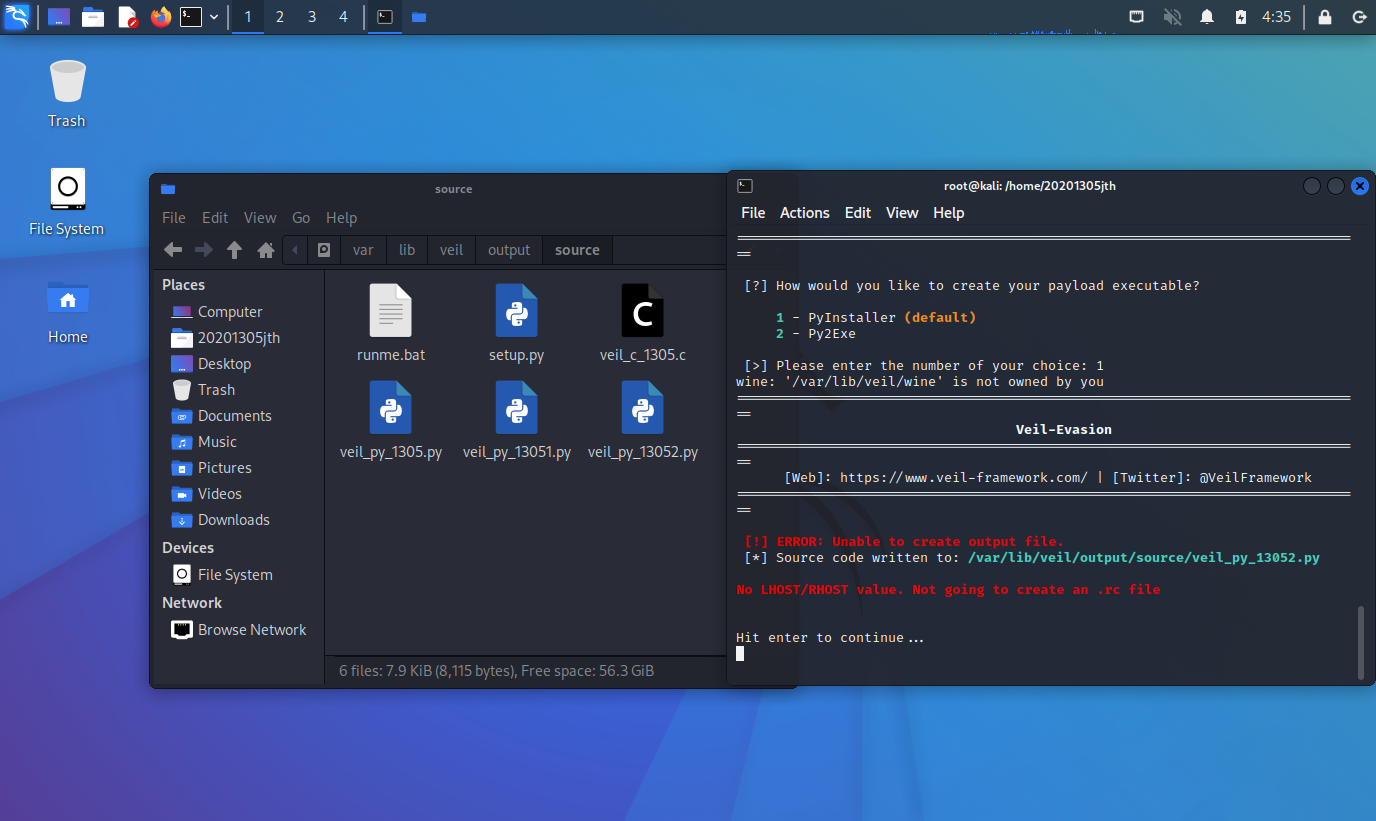Open the File menu in the file manager
Viewport: 1376px width, 821px height.
[174, 218]
